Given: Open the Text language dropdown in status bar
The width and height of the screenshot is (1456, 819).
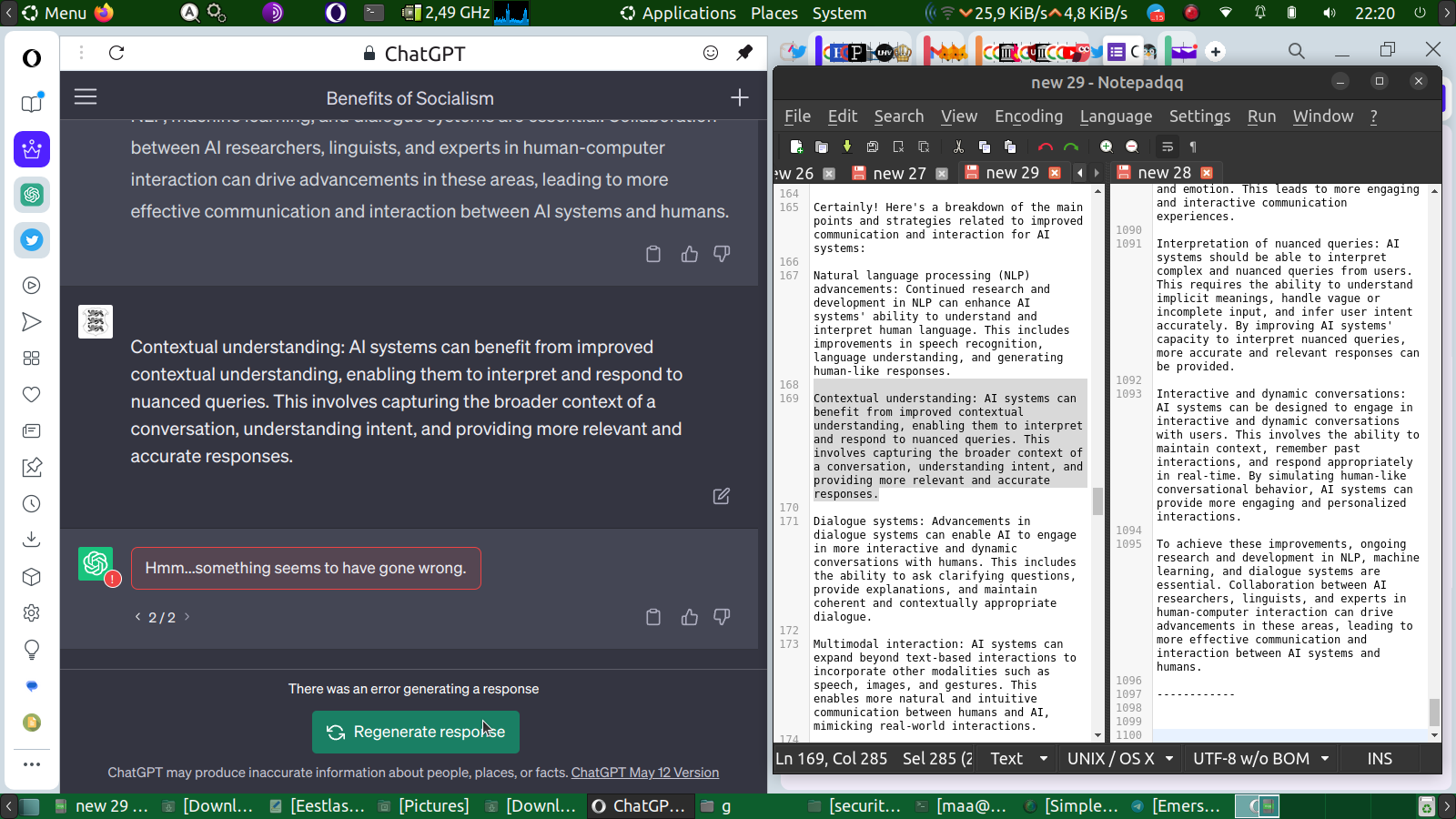Looking at the screenshot, I should 1017,759.
